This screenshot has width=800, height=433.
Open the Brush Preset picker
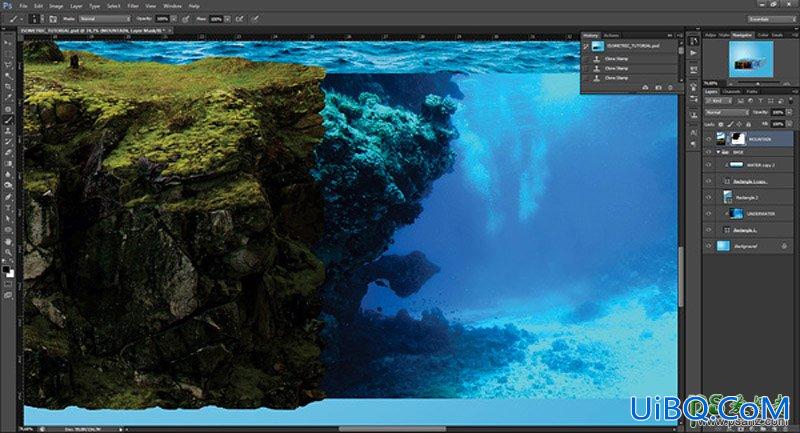35,19
